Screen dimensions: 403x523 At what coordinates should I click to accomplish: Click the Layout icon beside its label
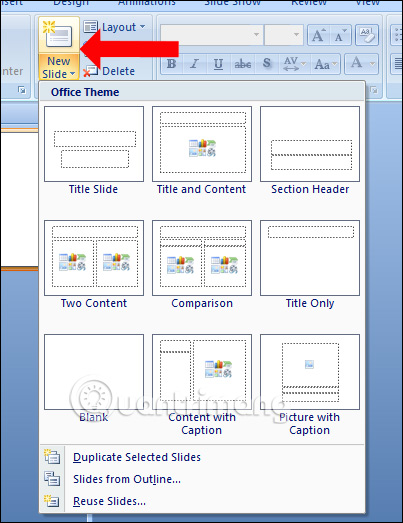tap(90, 27)
